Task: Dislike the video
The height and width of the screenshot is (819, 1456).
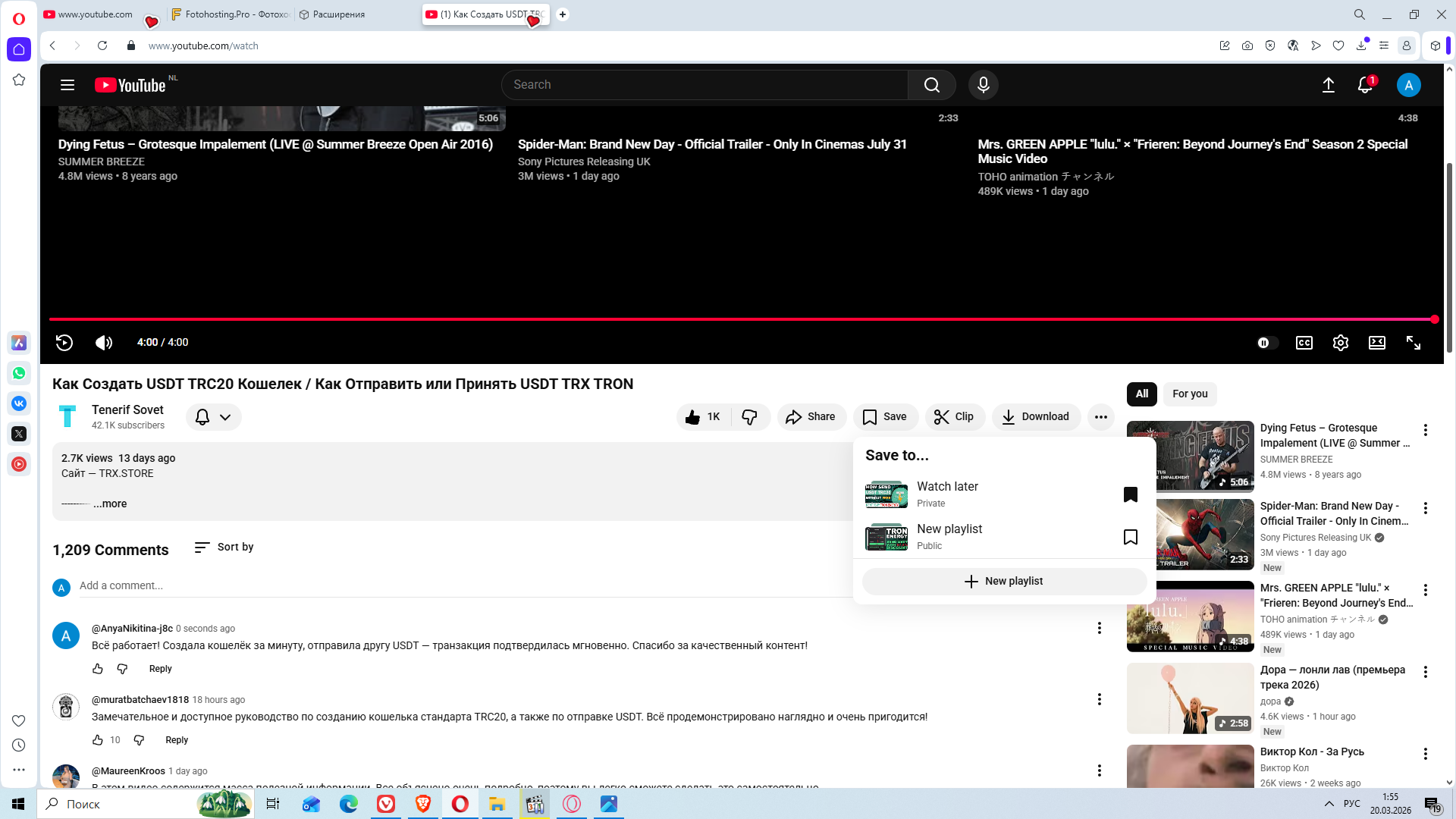Action: pyautogui.click(x=749, y=417)
